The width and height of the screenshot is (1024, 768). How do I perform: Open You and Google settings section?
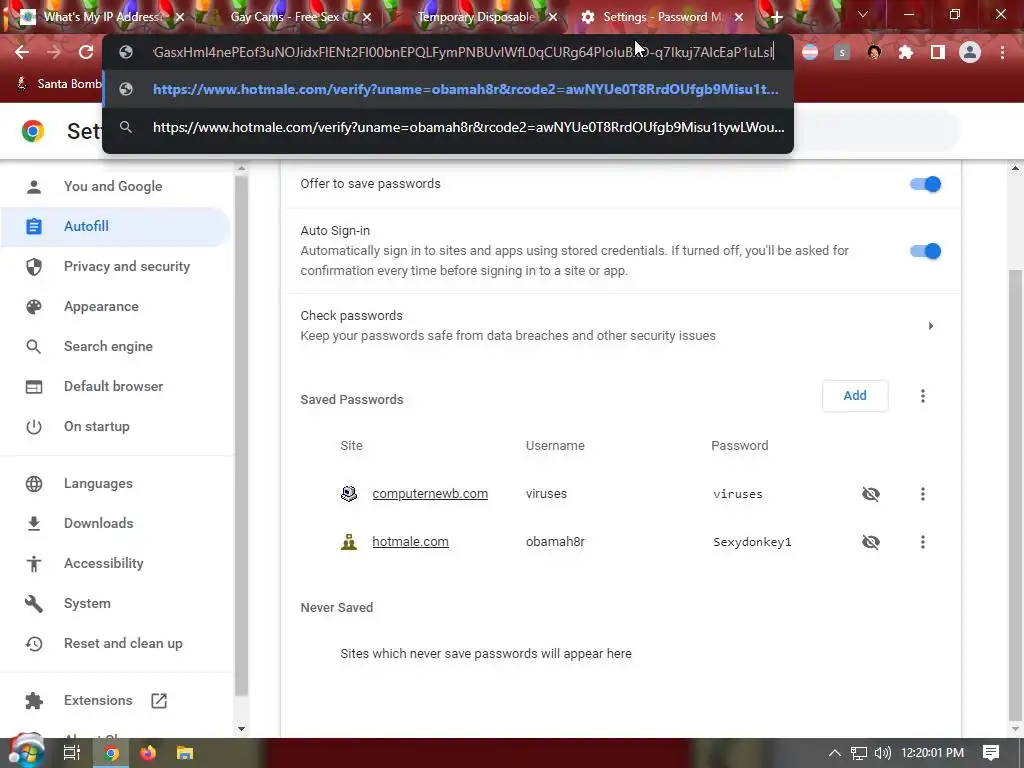point(114,187)
